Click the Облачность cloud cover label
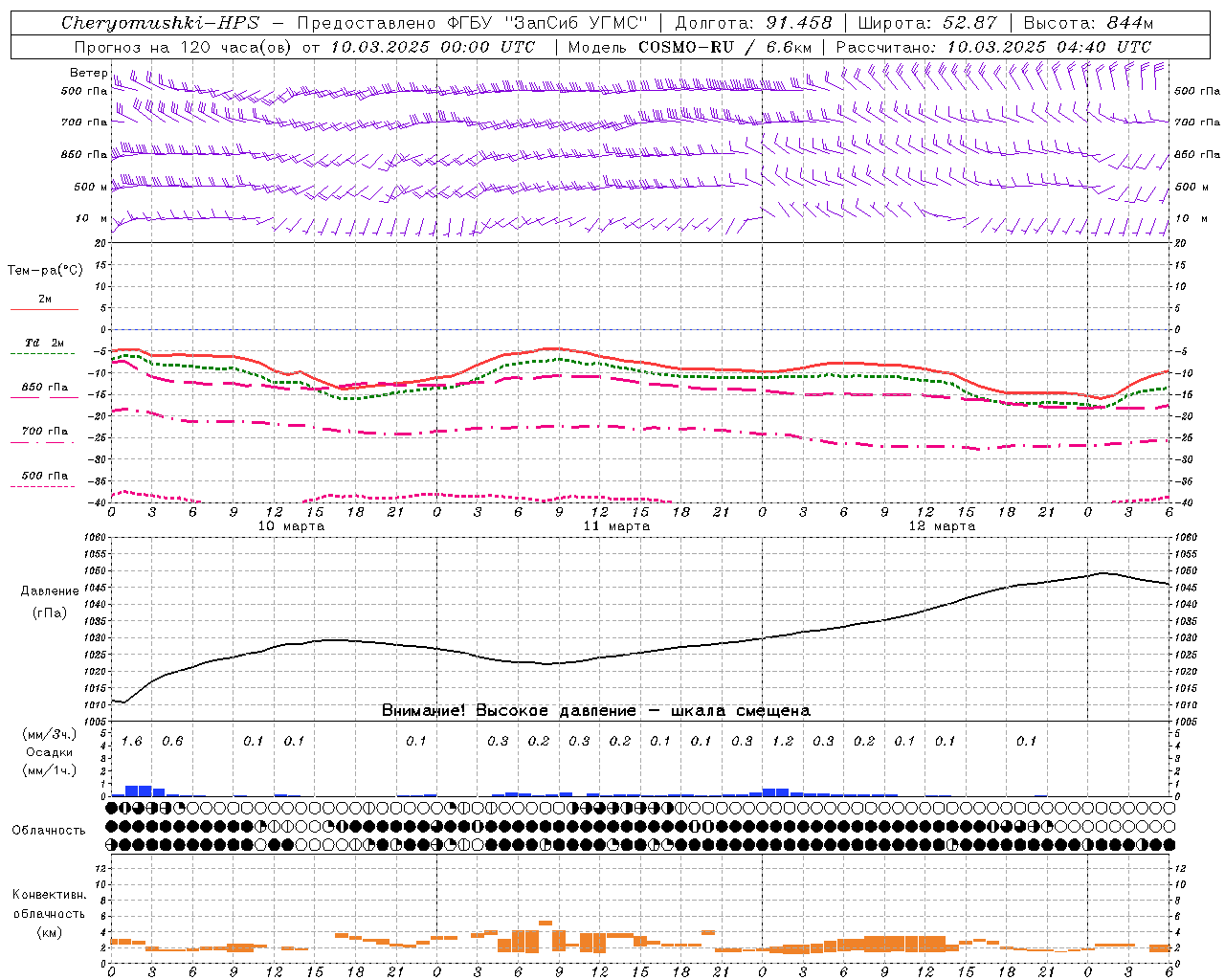Image resolution: width=1225 pixels, height=980 pixels. [49, 830]
